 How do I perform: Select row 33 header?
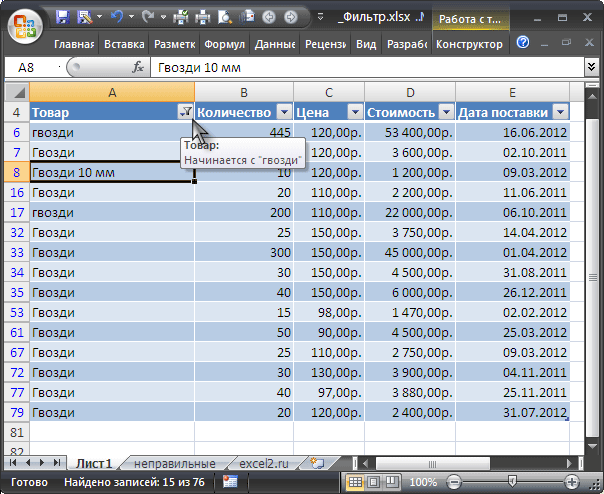(x=17, y=252)
